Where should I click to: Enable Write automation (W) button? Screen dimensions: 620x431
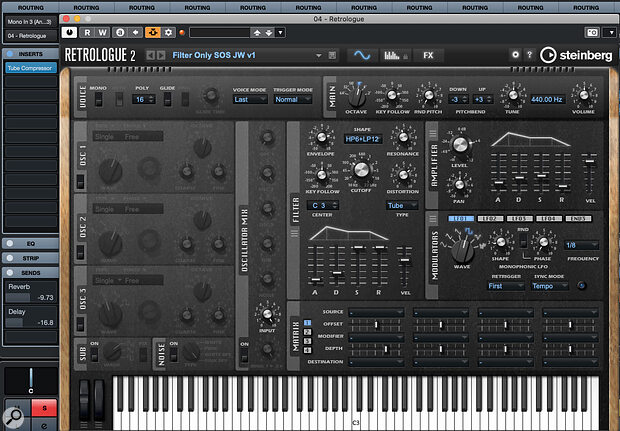click(x=102, y=32)
